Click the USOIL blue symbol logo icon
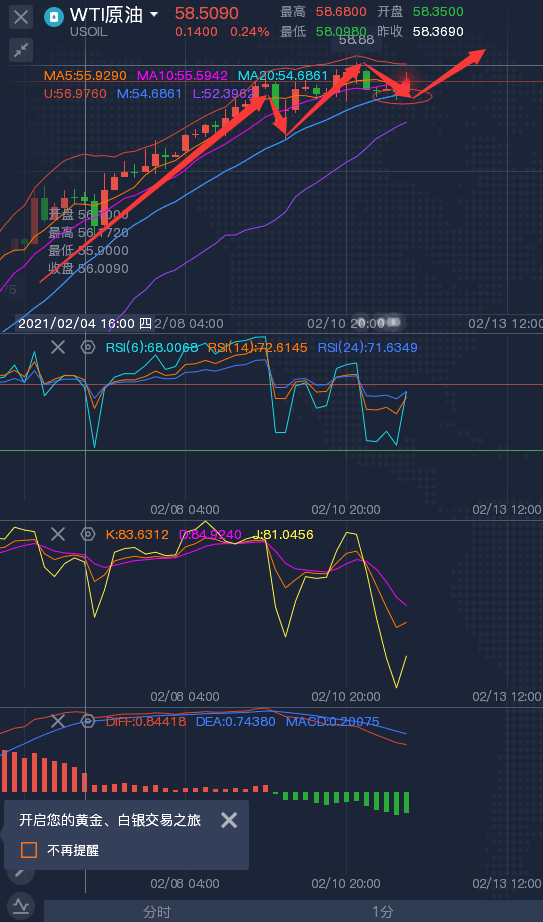543x922 pixels. point(55,17)
